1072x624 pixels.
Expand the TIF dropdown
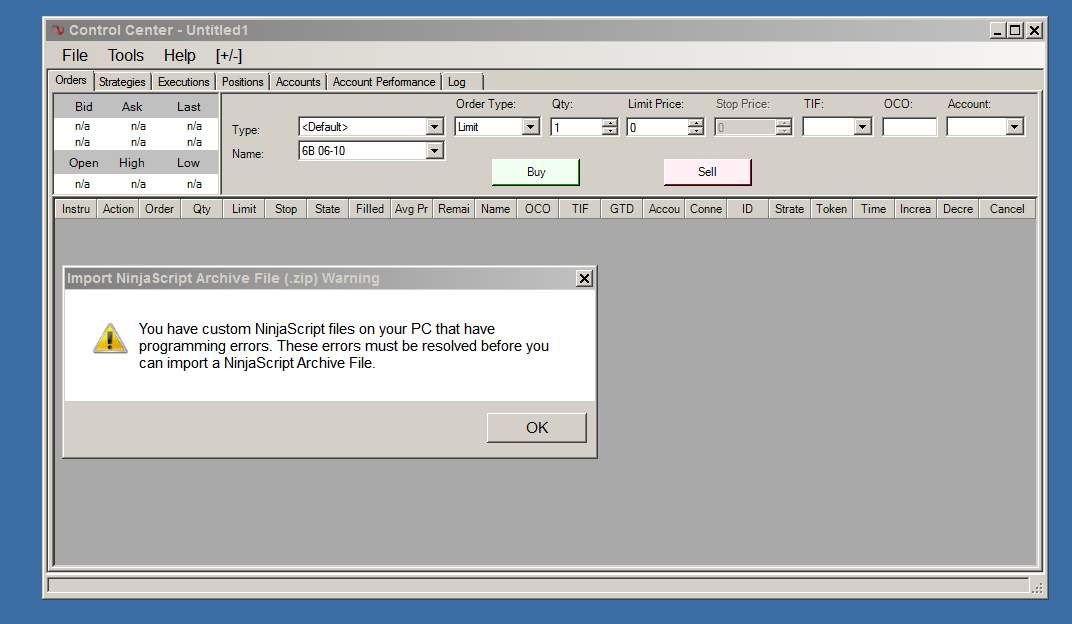click(x=862, y=126)
